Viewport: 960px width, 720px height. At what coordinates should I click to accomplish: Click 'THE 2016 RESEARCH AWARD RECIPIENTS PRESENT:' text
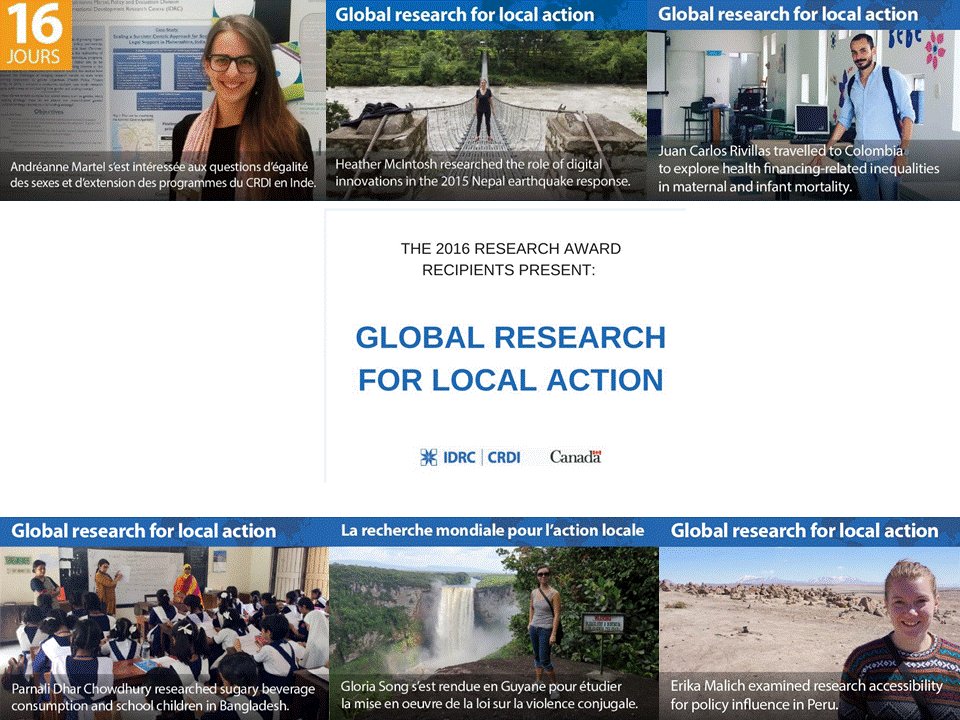coord(510,259)
